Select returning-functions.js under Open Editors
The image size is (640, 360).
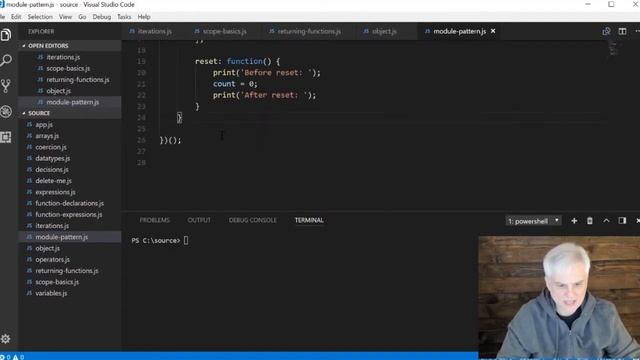(x=70, y=80)
